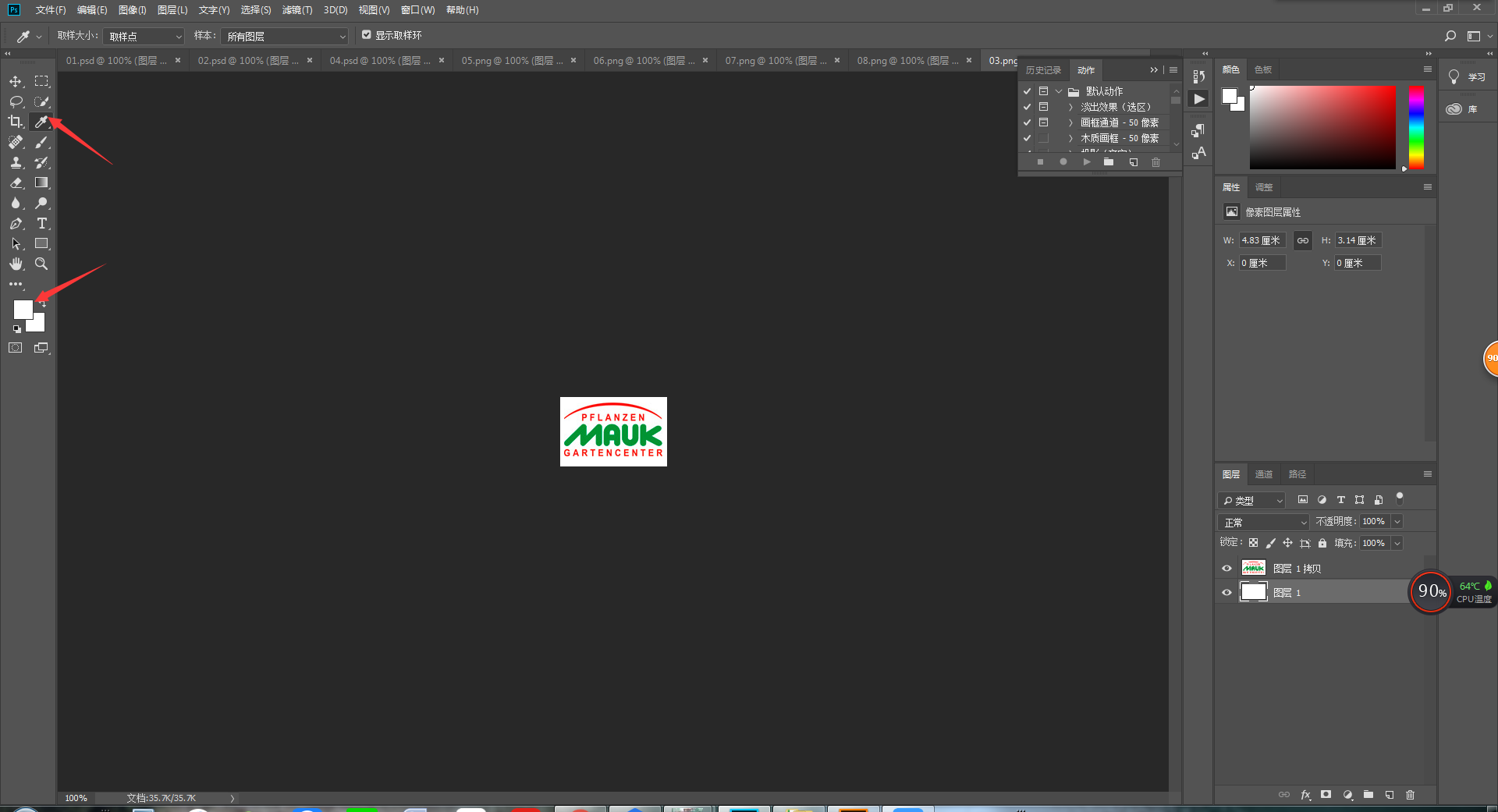The image size is (1498, 812).
Task: Open the layer style fx menu
Action: (1305, 795)
